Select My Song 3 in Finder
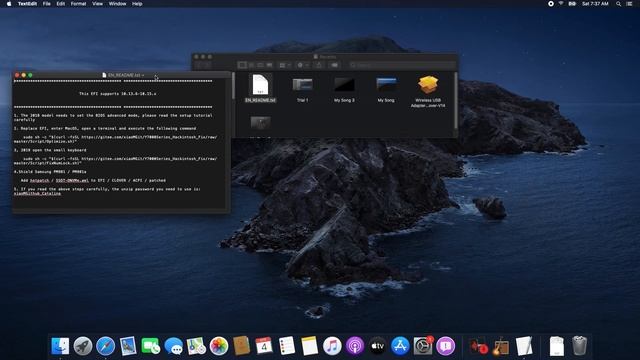 [x=344, y=88]
